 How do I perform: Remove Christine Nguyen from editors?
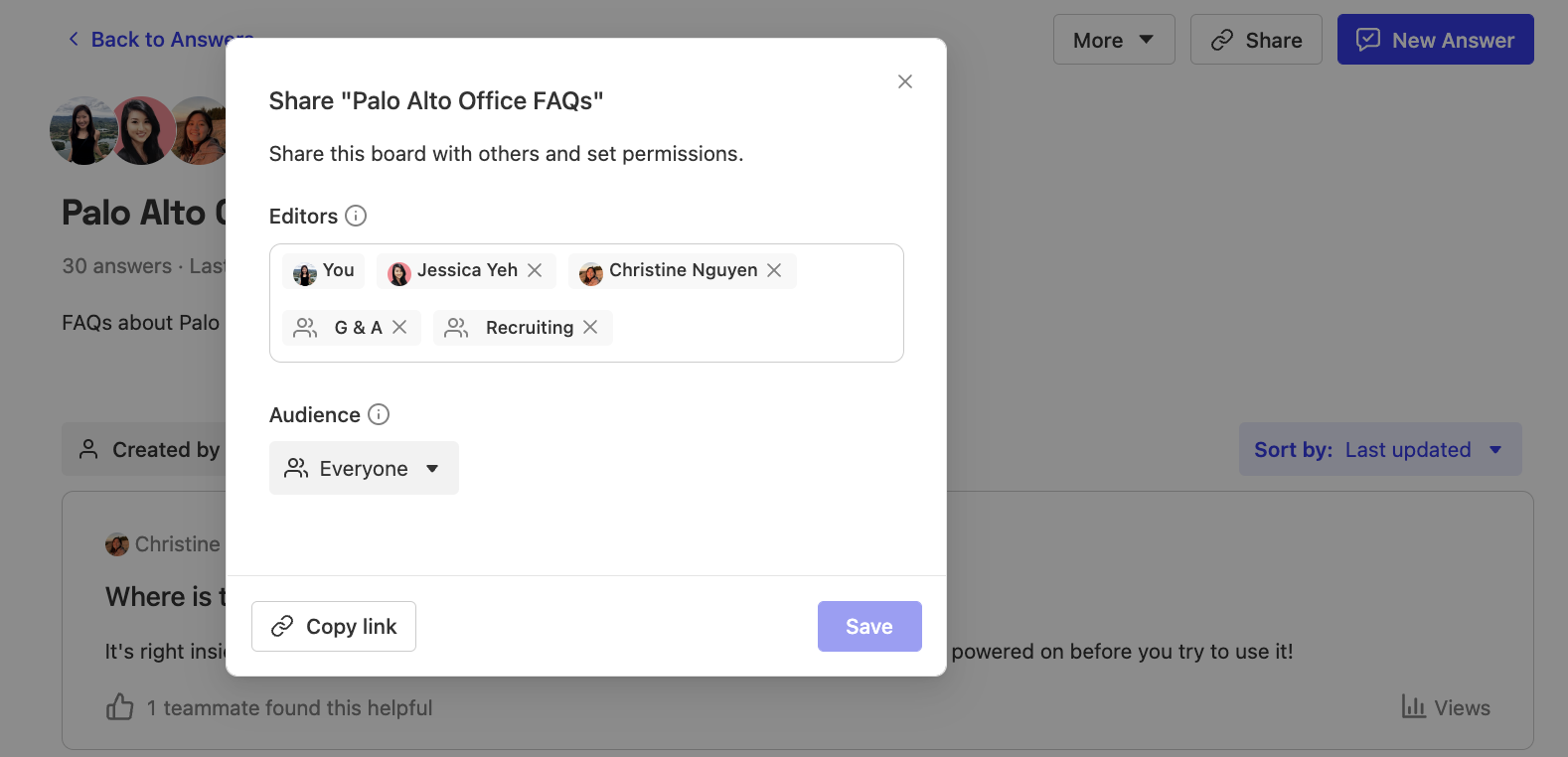pos(774,270)
